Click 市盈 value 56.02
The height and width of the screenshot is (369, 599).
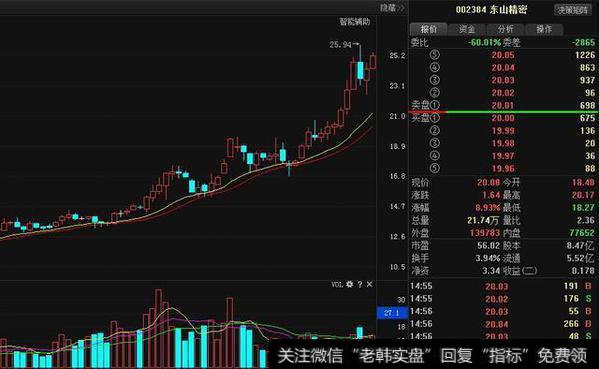489,245
